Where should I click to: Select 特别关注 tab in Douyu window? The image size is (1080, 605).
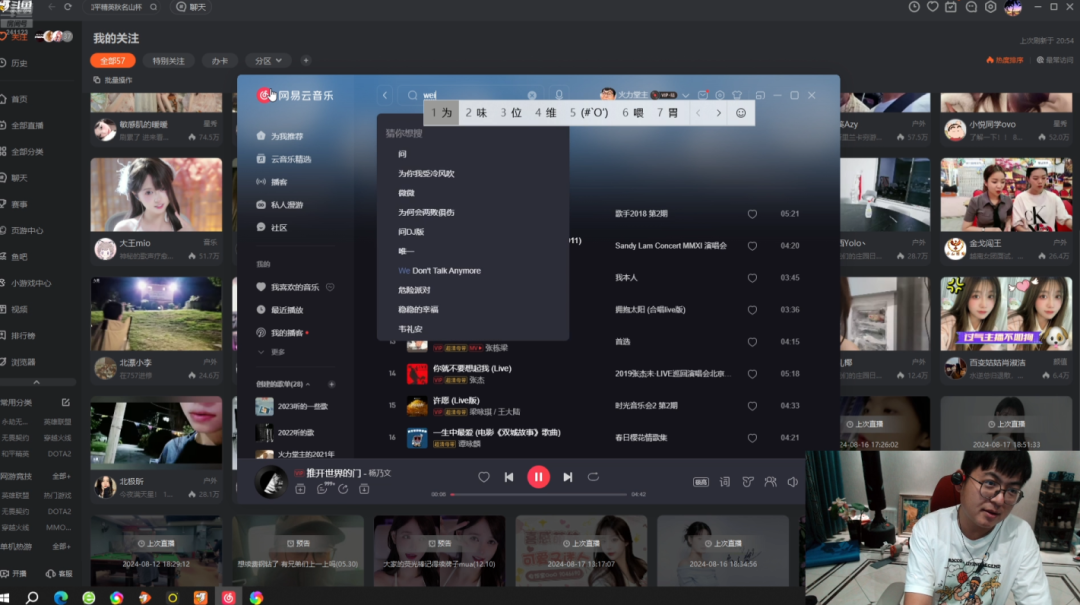click(168, 61)
